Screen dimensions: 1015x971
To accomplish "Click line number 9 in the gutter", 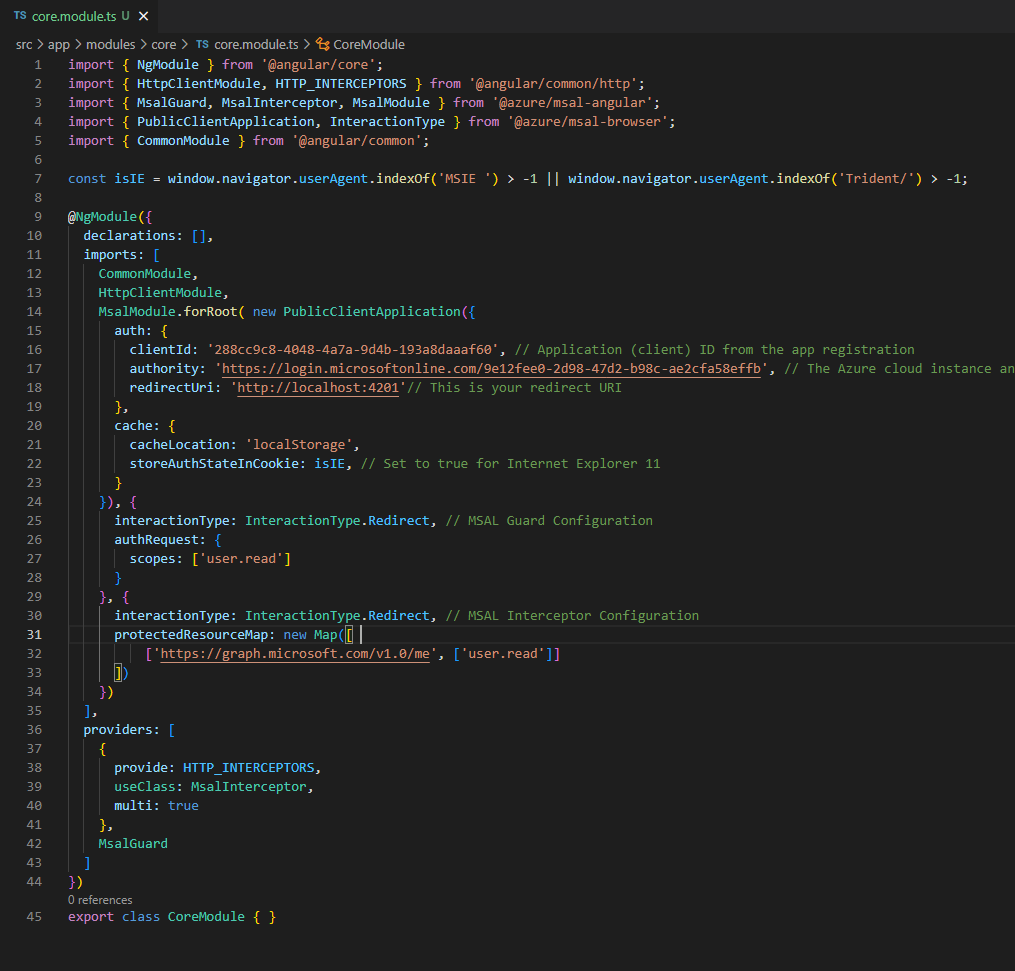I will [x=38, y=217].
